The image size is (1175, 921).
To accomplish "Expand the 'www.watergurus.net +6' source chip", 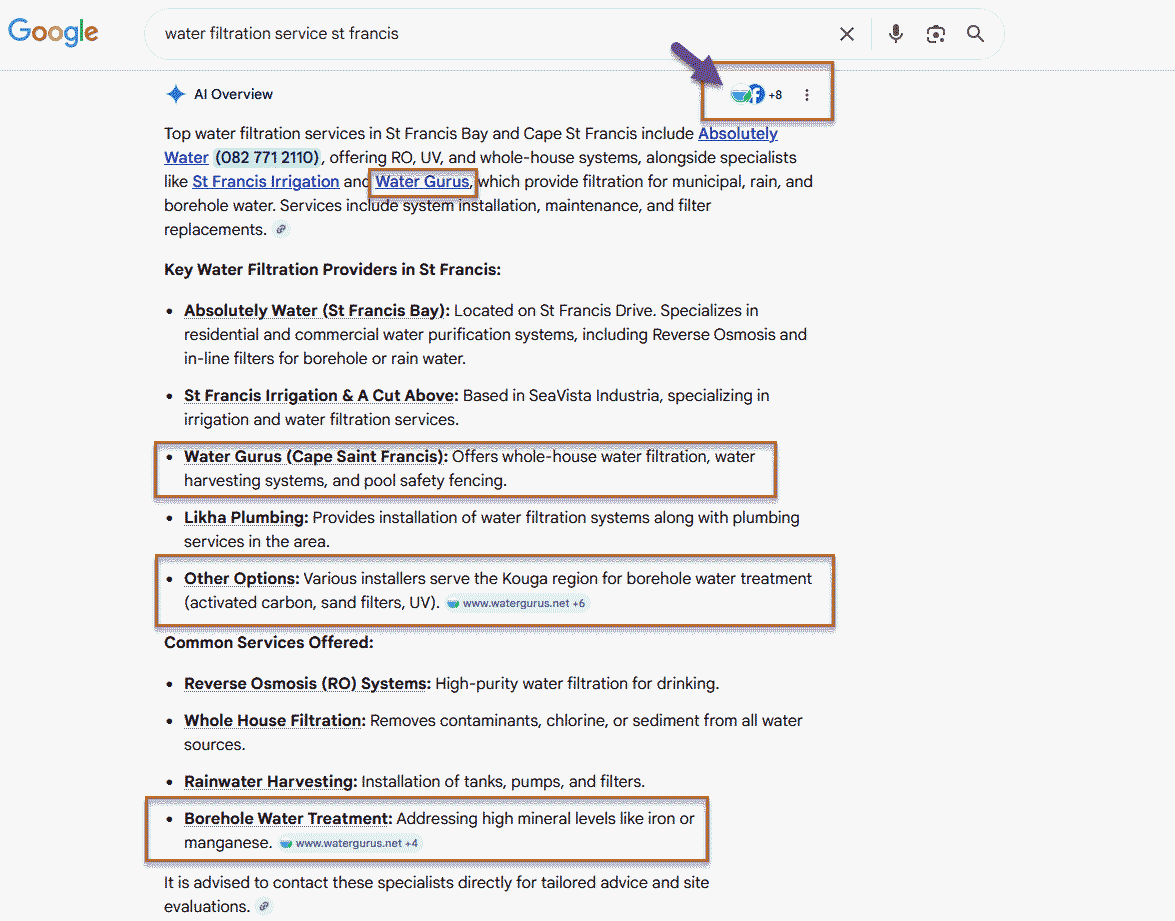I will (x=517, y=602).
